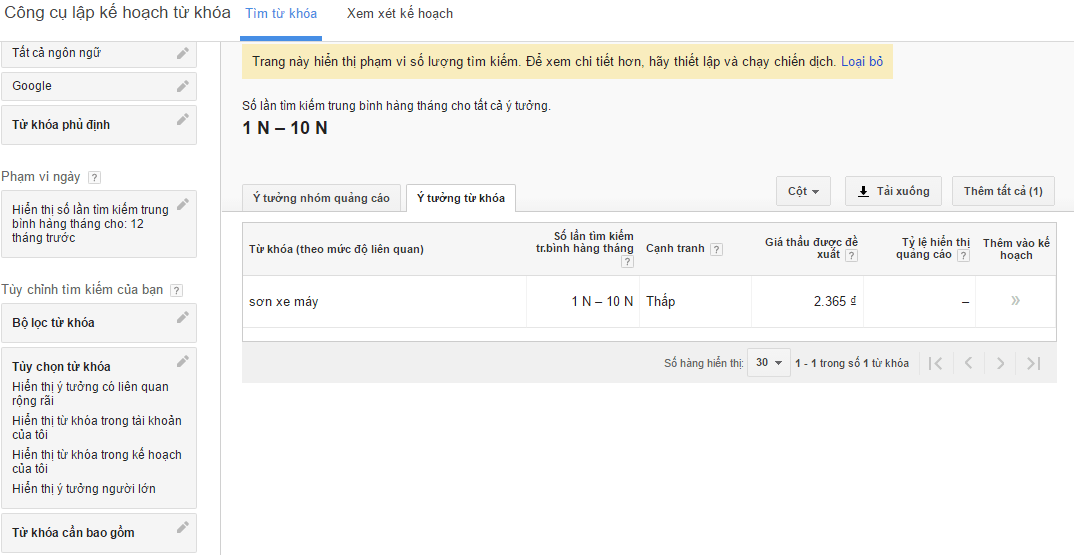Image resolution: width=1074 pixels, height=555 pixels.
Task: Edit 'Bộ lọc từ khóa' pencil icon
Action: [182, 317]
